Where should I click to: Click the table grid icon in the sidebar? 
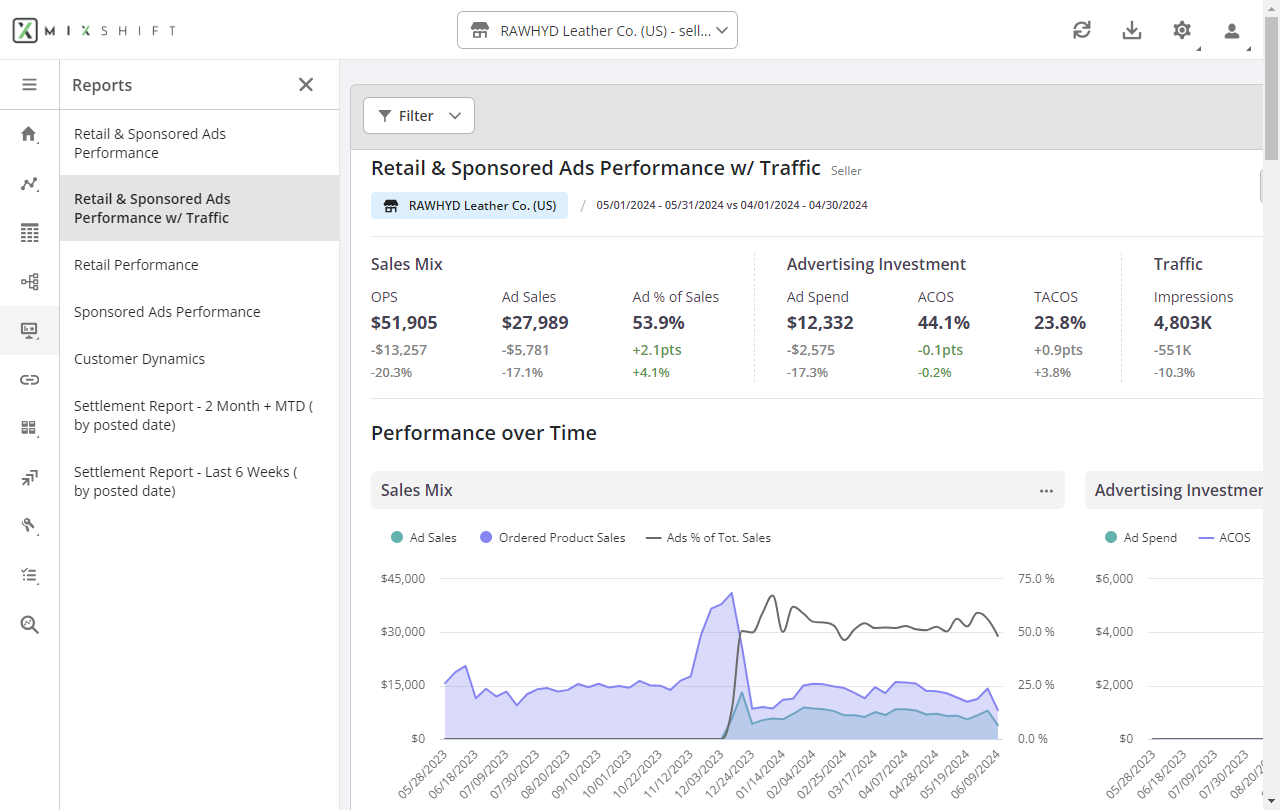point(29,233)
